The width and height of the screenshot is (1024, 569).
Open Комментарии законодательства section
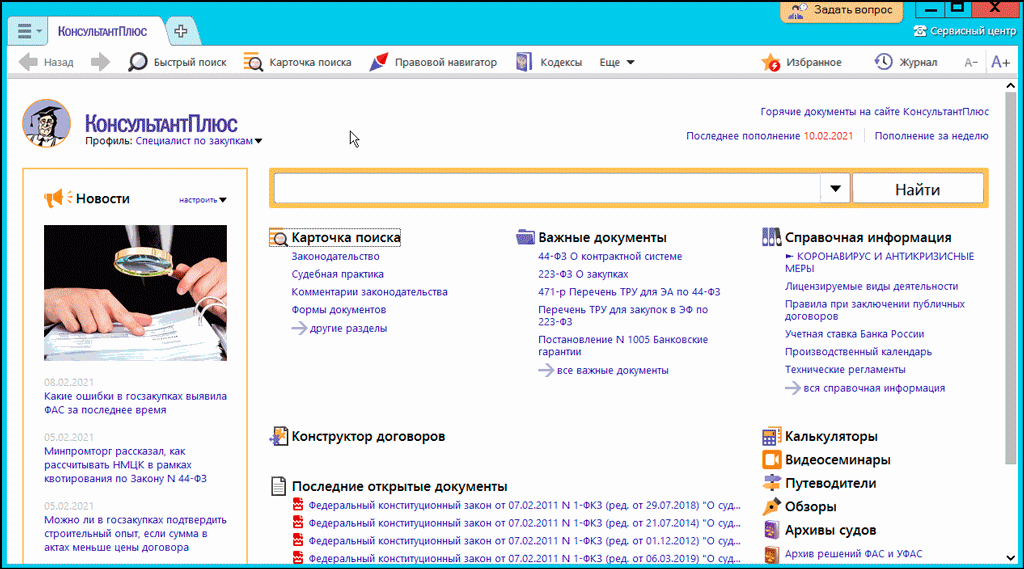tap(369, 291)
